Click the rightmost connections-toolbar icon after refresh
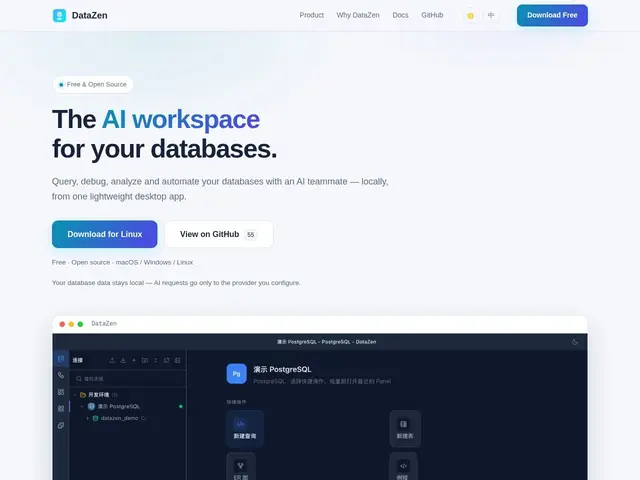Image resolution: width=640 pixels, height=480 pixels. (x=178, y=360)
